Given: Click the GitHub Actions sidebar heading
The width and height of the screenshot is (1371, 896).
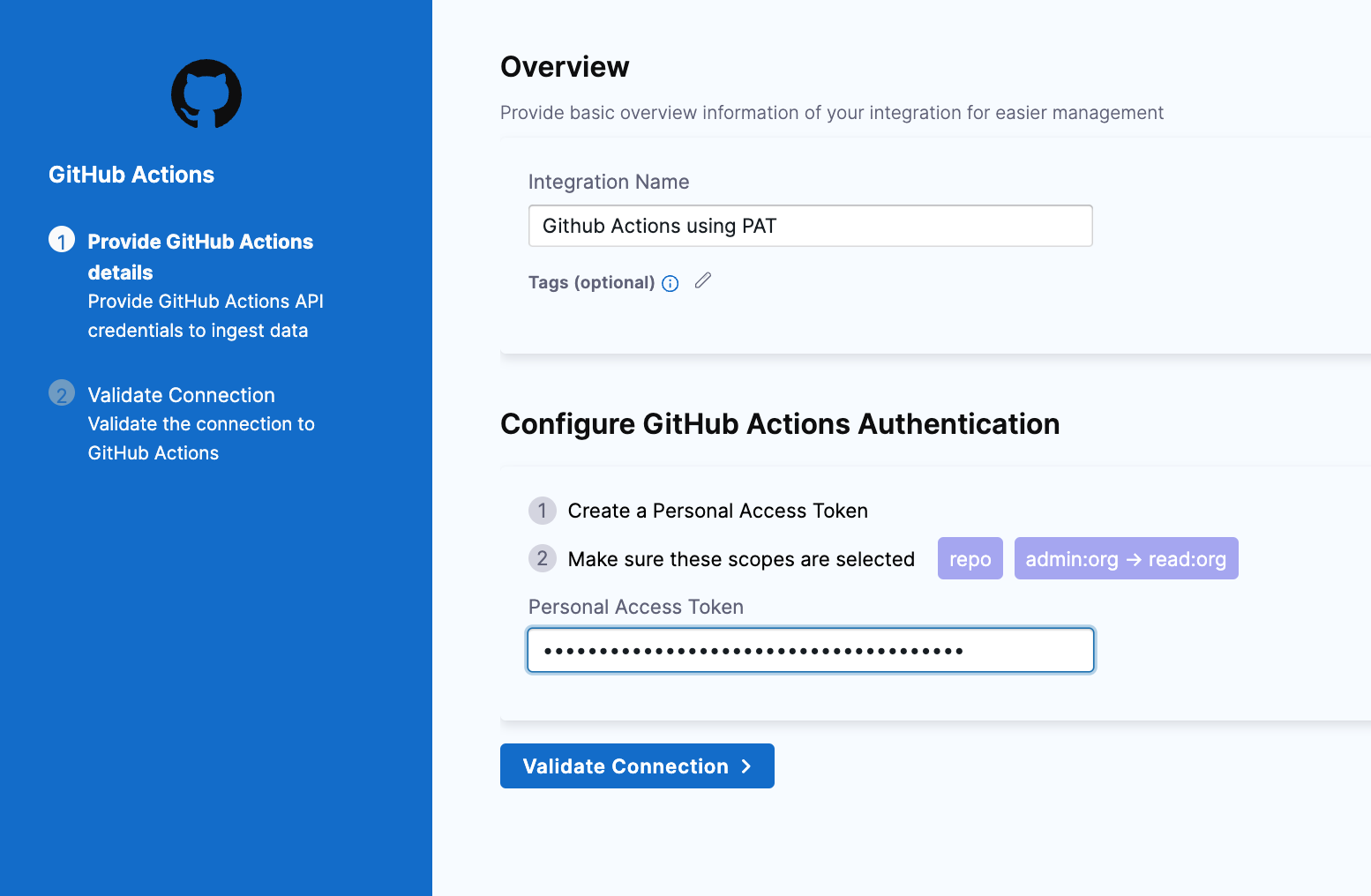Looking at the screenshot, I should point(131,174).
